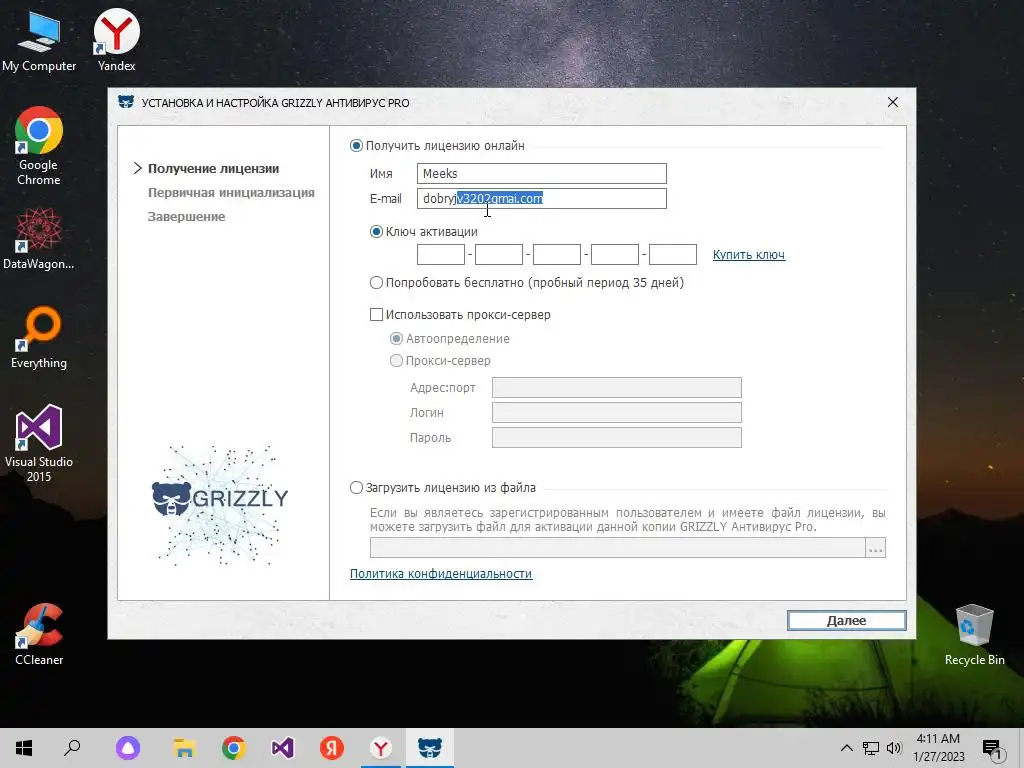The width and height of the screenshot is (1024, 768).
Task: Open the Recycle Bin desktop icon
Action: pyautogui.click(x=974, y=635)
